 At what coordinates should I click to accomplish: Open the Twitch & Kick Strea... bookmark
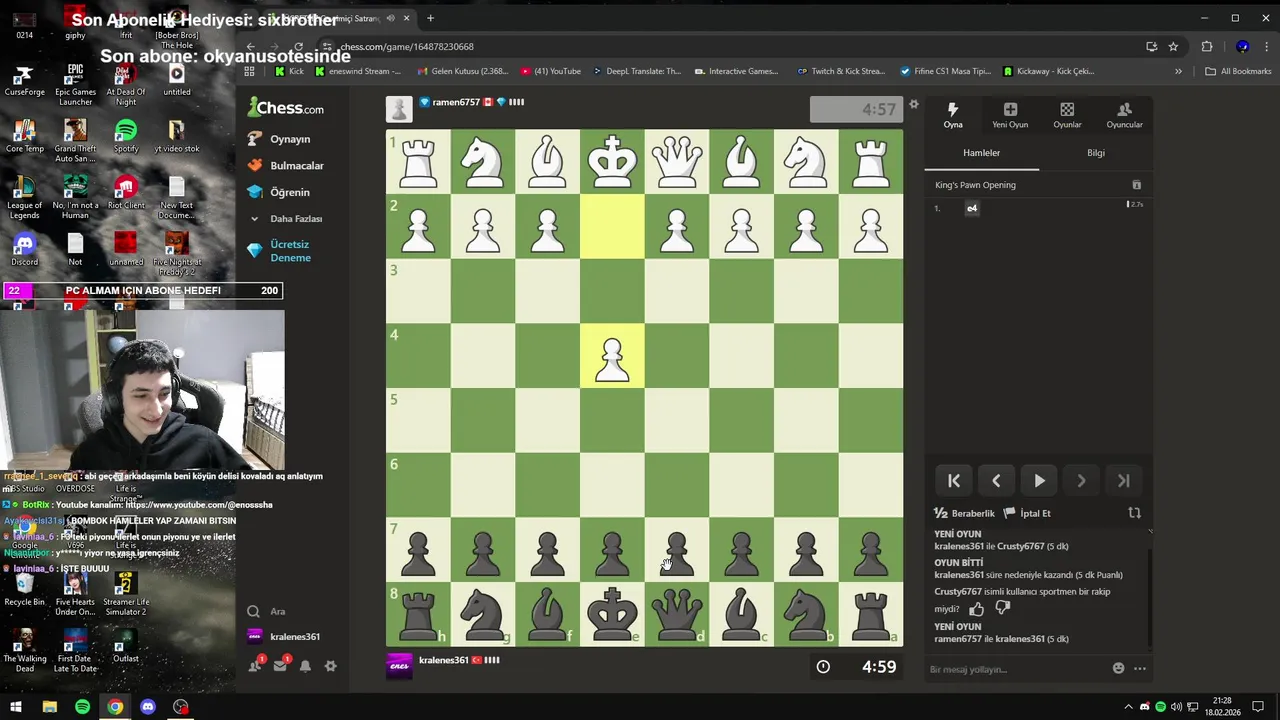point(841,71)
